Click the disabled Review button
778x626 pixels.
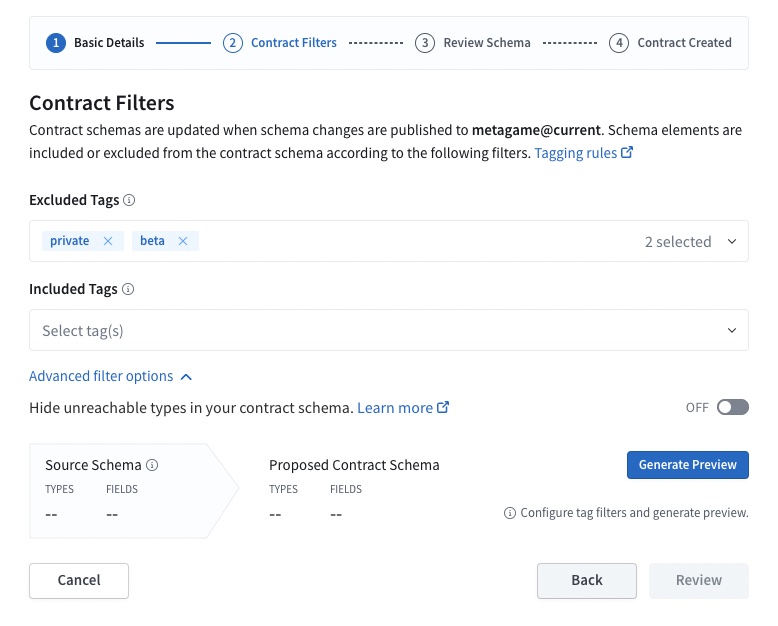(699, 580)
